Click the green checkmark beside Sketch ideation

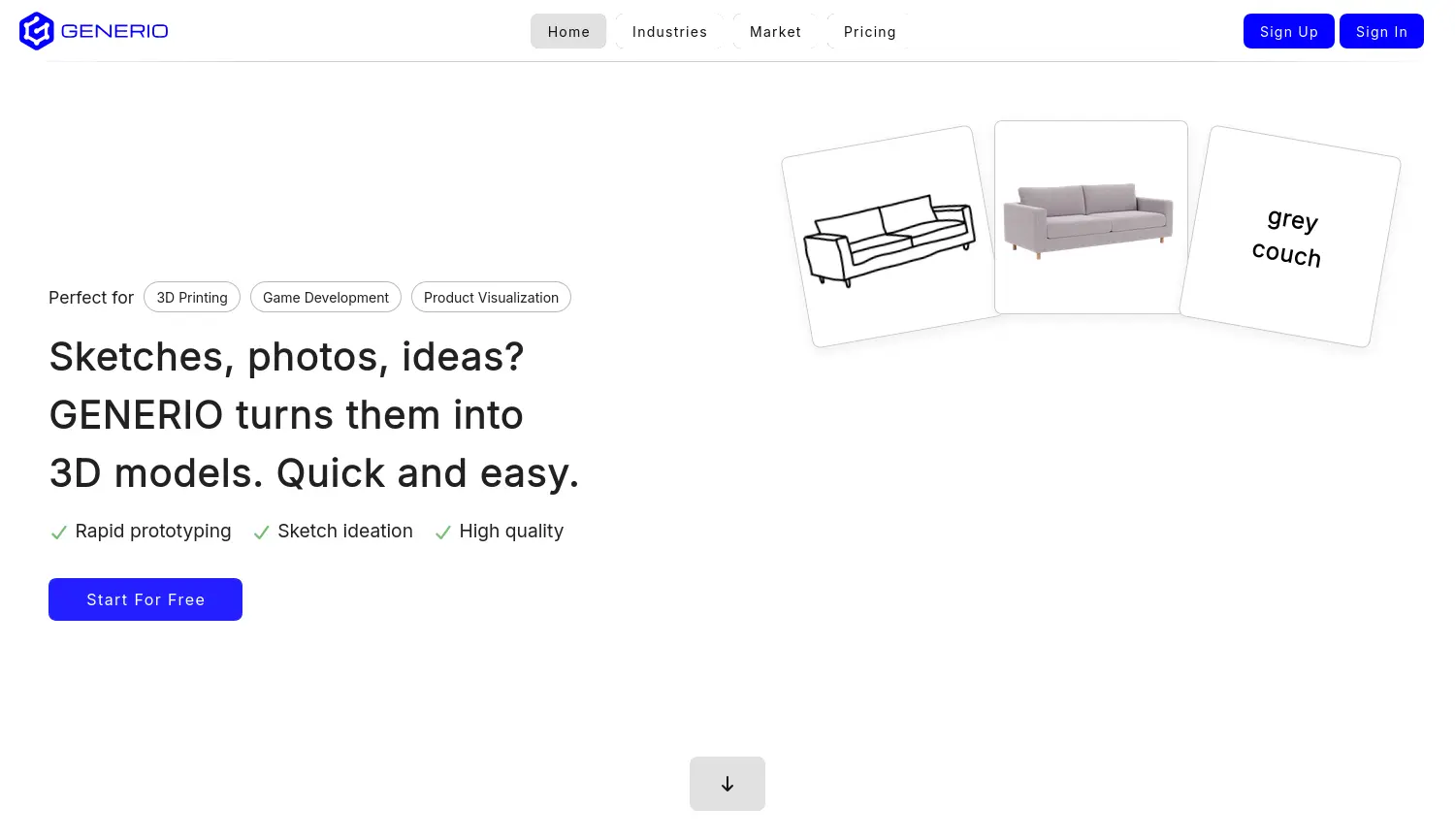pyautogui.click(x=261, y=532)
